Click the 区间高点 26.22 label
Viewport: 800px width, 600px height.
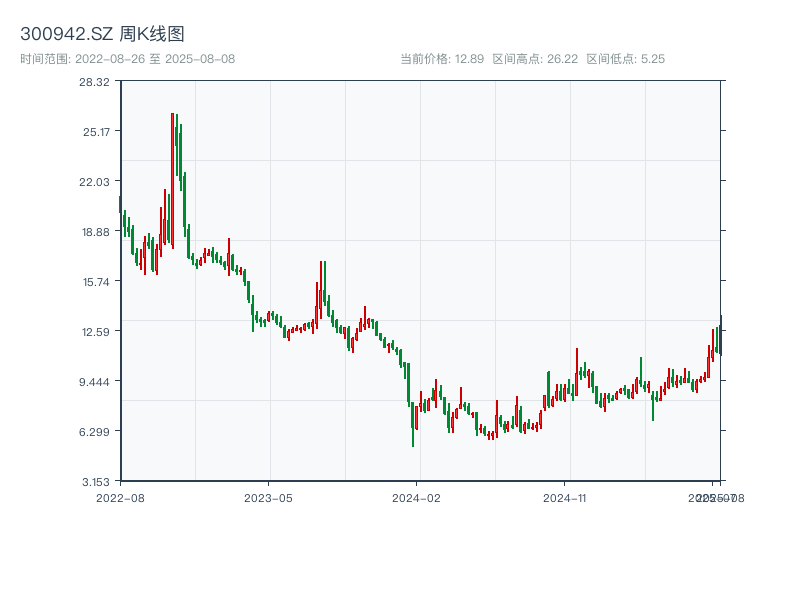point(535,59)
